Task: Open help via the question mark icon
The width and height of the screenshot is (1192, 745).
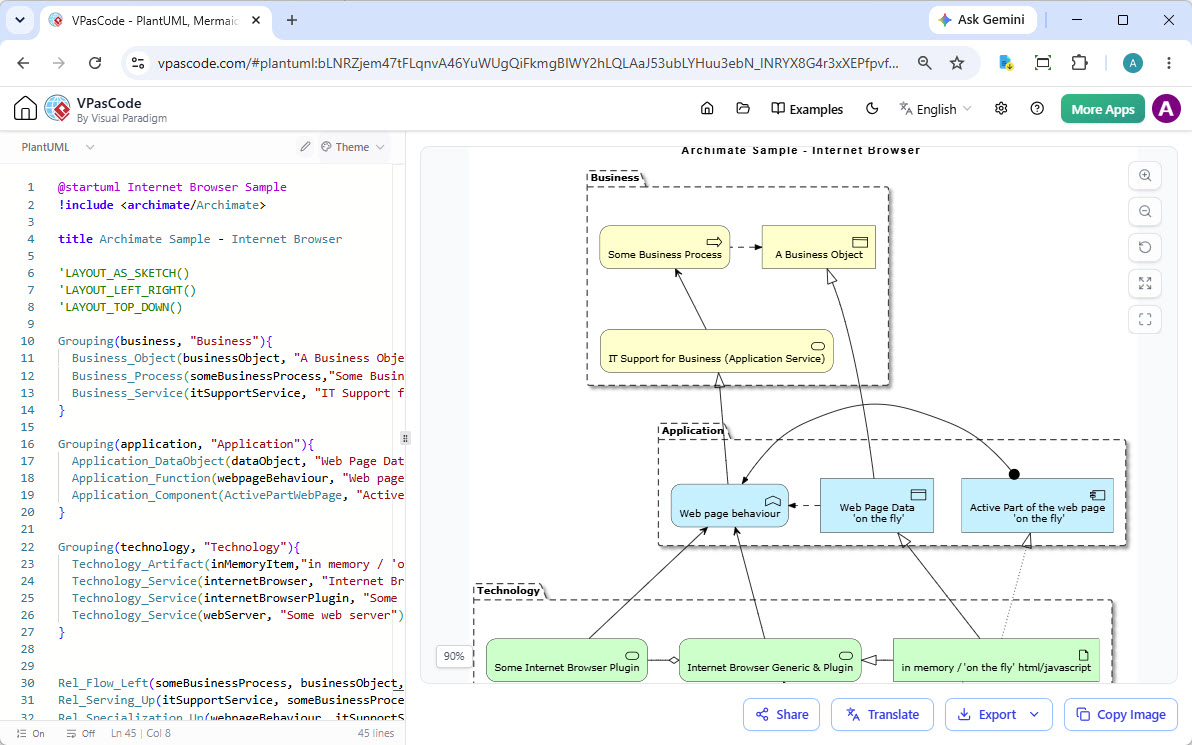Action: 1037,109
